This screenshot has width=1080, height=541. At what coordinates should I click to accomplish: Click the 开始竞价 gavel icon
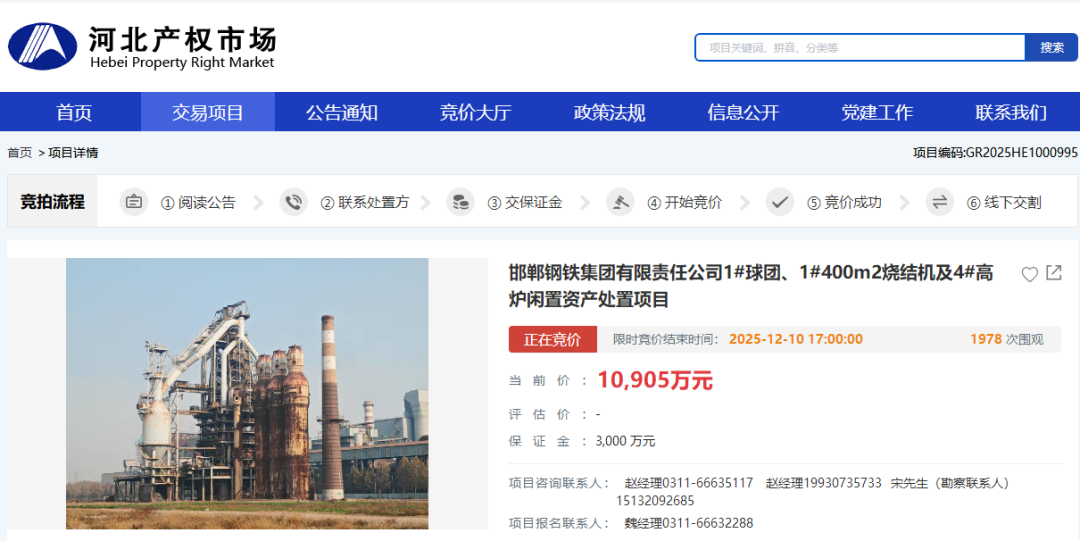[x=620, y=203]
